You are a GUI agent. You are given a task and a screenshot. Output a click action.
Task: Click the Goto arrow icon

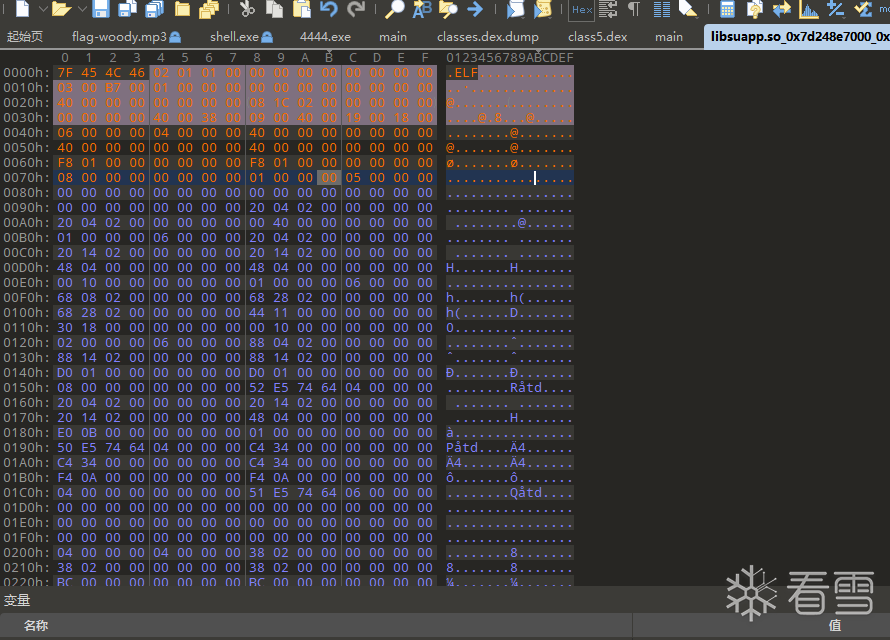point(475,9)
